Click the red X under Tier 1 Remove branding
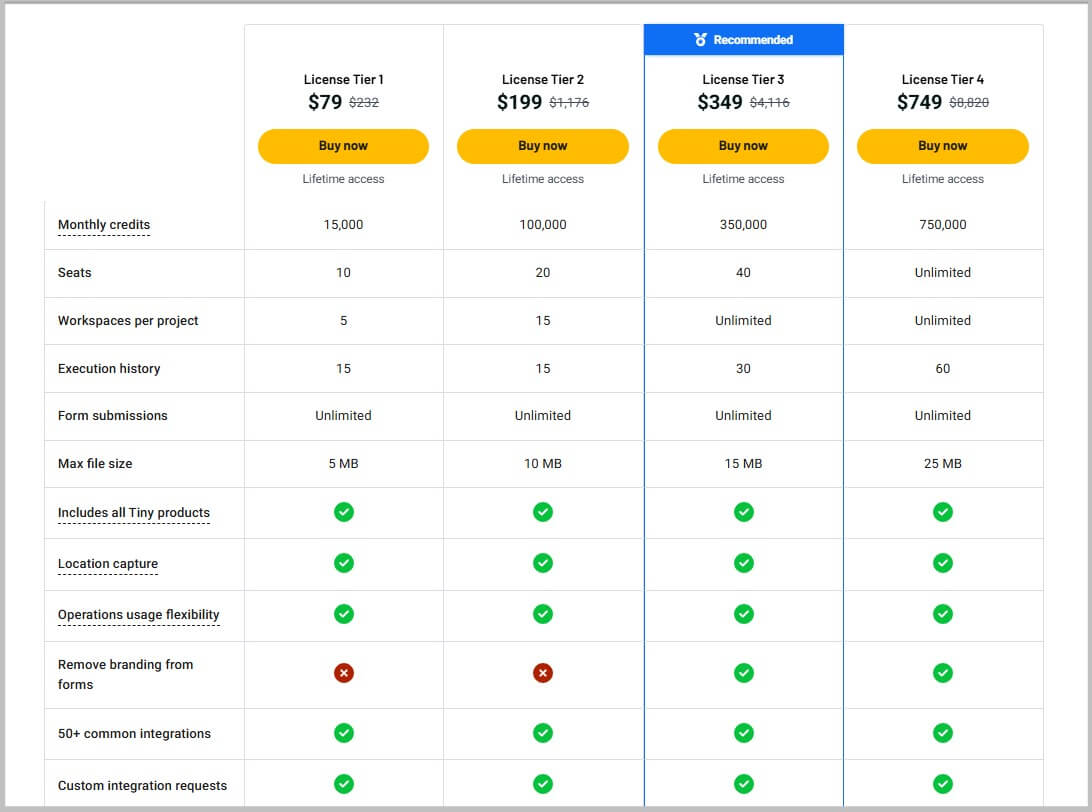The height and width of the screenshot is (812, 1092). coord(343,673)
